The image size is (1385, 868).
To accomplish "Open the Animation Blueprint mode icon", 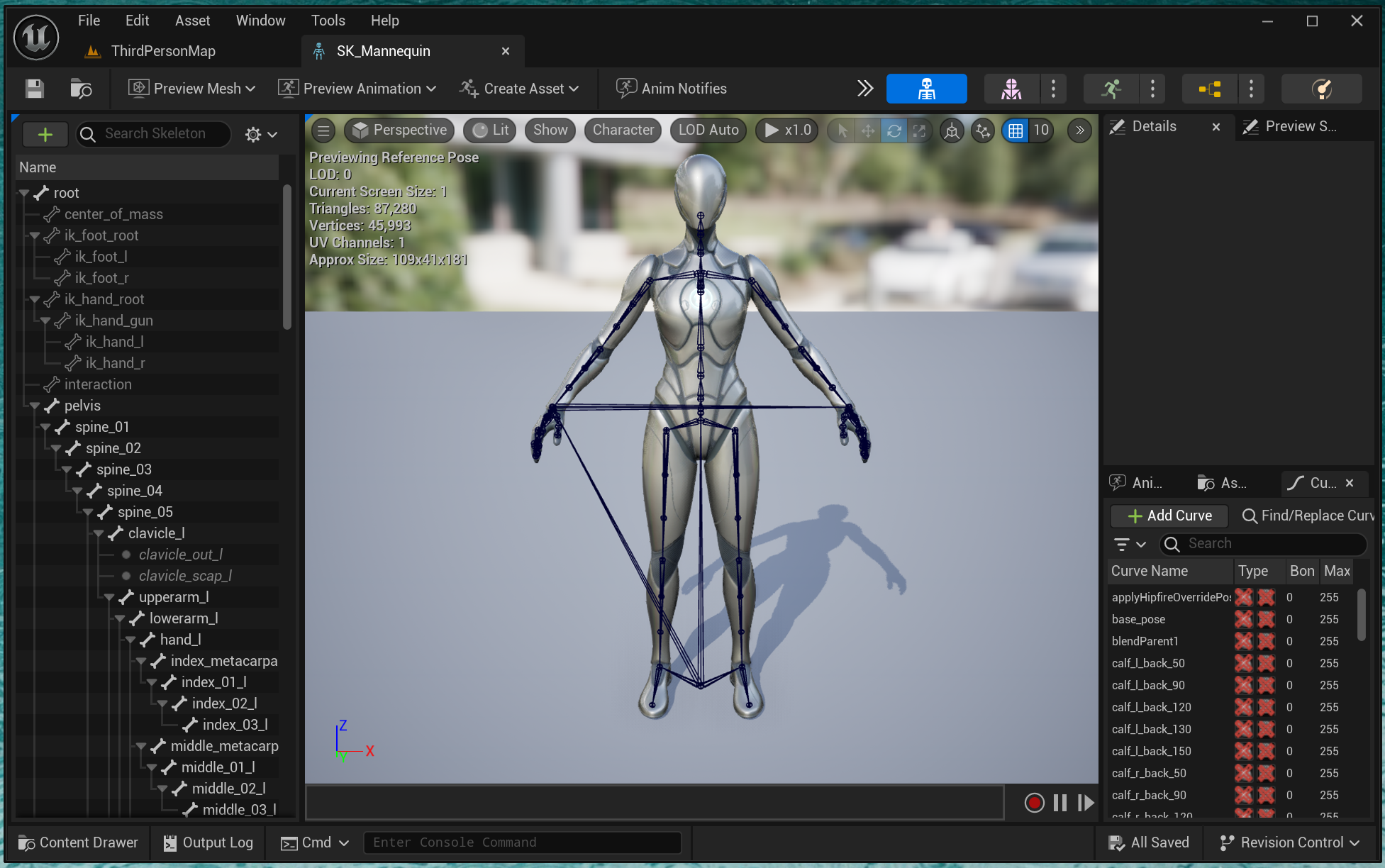I will click(1210, 89).
